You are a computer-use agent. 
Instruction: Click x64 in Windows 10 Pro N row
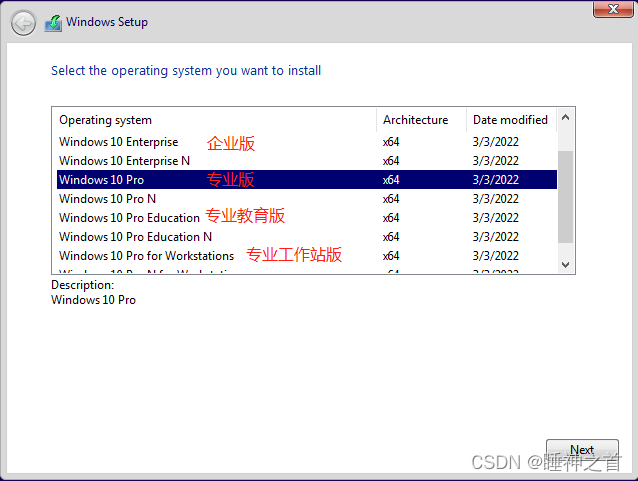click(391, 199)
